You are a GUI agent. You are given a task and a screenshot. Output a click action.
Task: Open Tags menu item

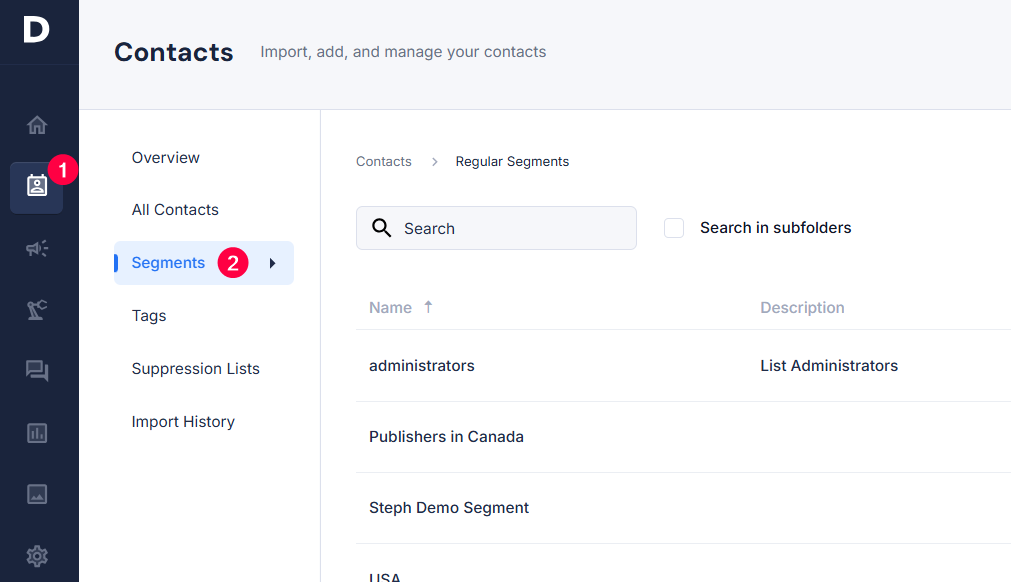[149, 316]
